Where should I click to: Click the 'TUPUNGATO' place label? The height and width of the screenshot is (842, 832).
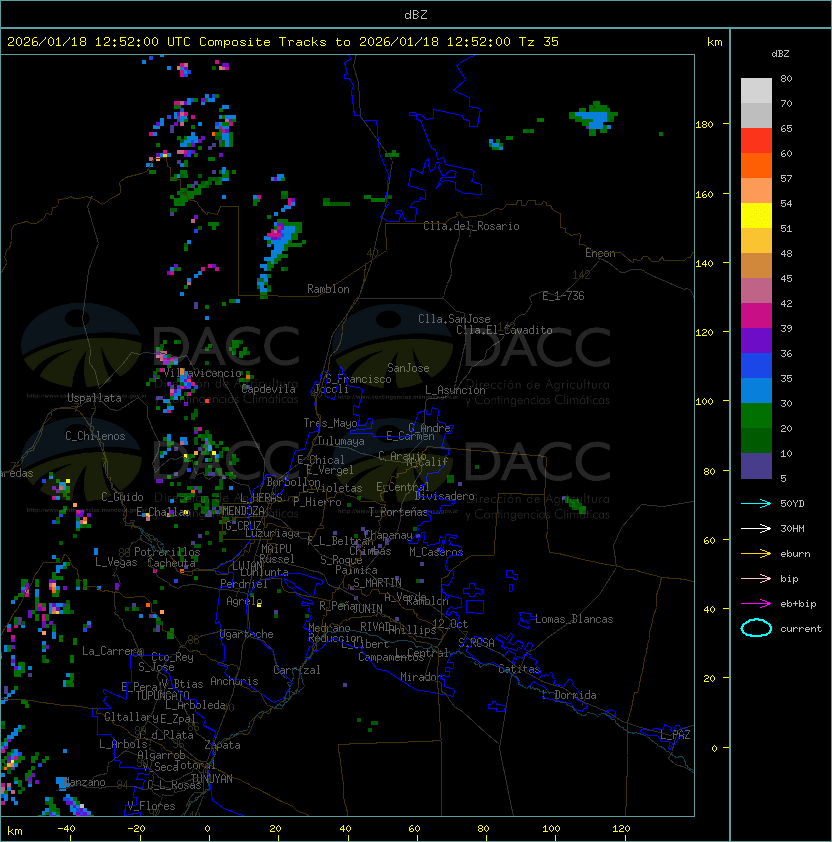162,695
